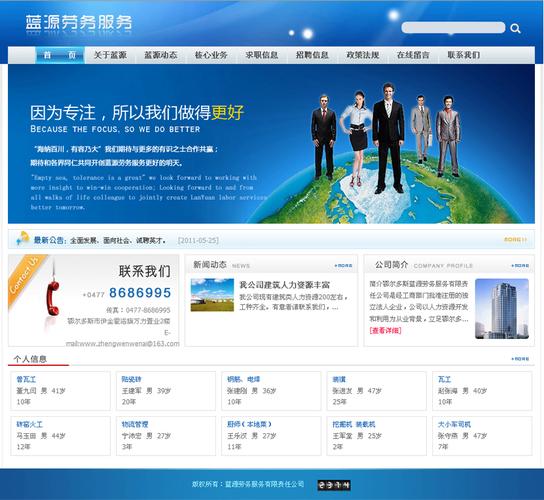Click the orange MORE link in announcement bar

click(515, 239)
